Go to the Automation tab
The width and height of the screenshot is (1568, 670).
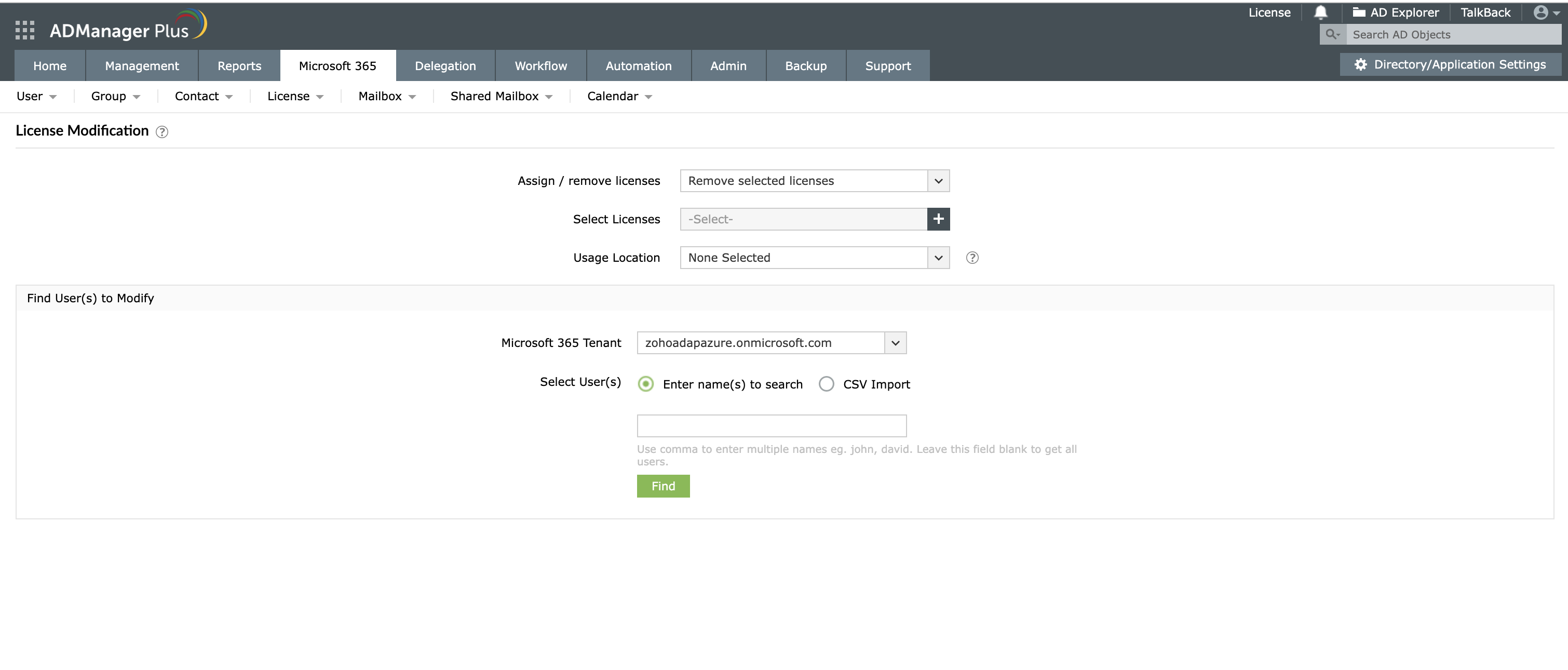[638, 66]
